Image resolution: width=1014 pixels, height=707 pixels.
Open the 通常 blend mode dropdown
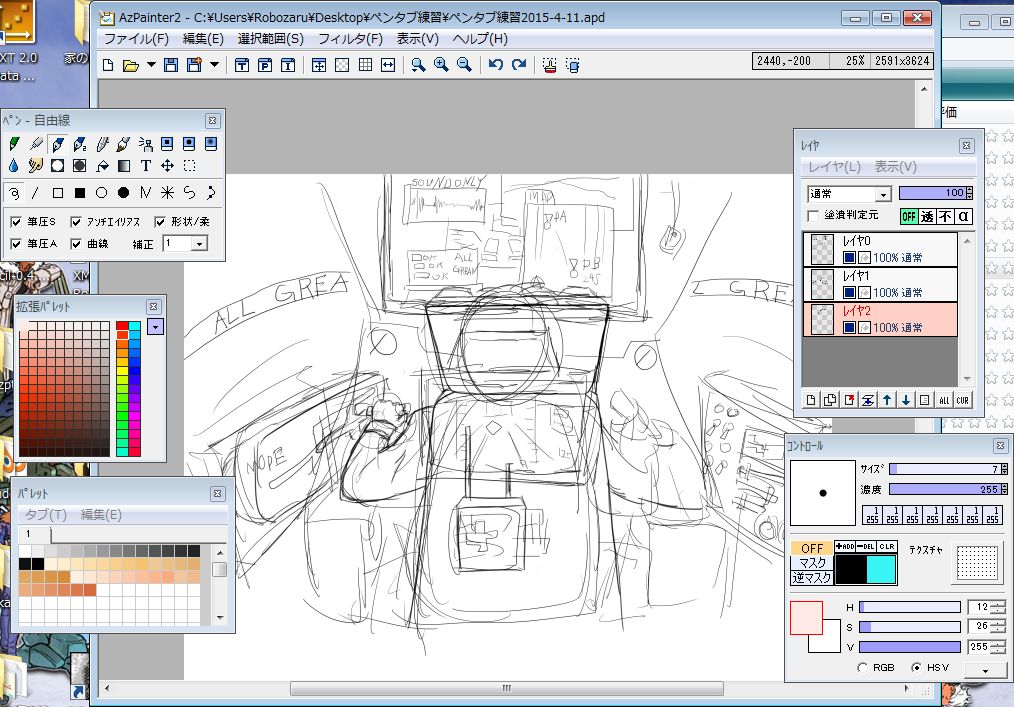(x=883, y=194)
